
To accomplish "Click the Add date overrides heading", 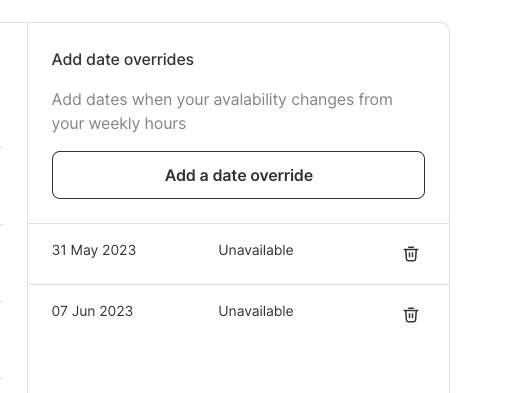I will point(123,60).
